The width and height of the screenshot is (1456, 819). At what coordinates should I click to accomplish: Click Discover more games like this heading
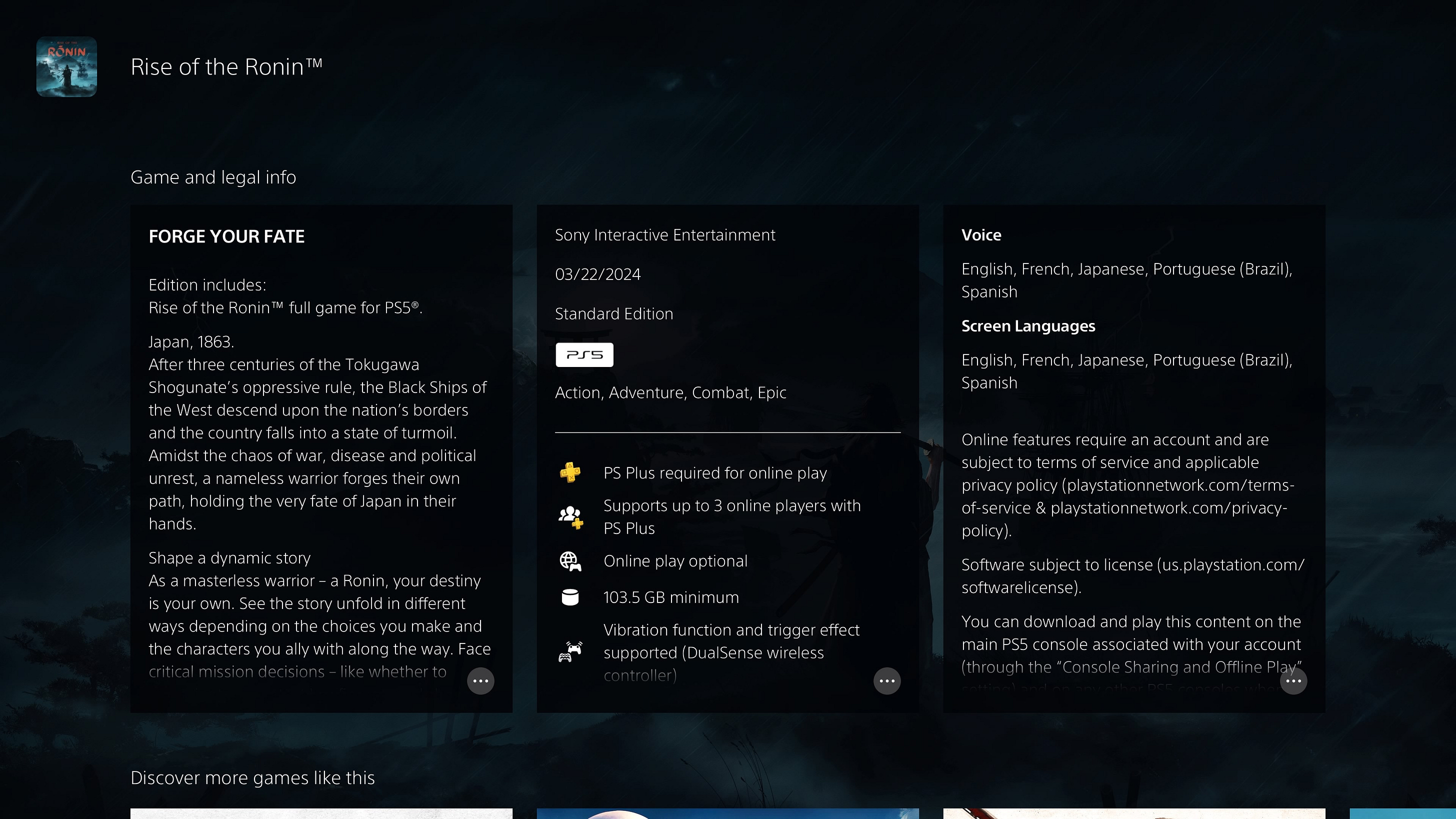252,778
